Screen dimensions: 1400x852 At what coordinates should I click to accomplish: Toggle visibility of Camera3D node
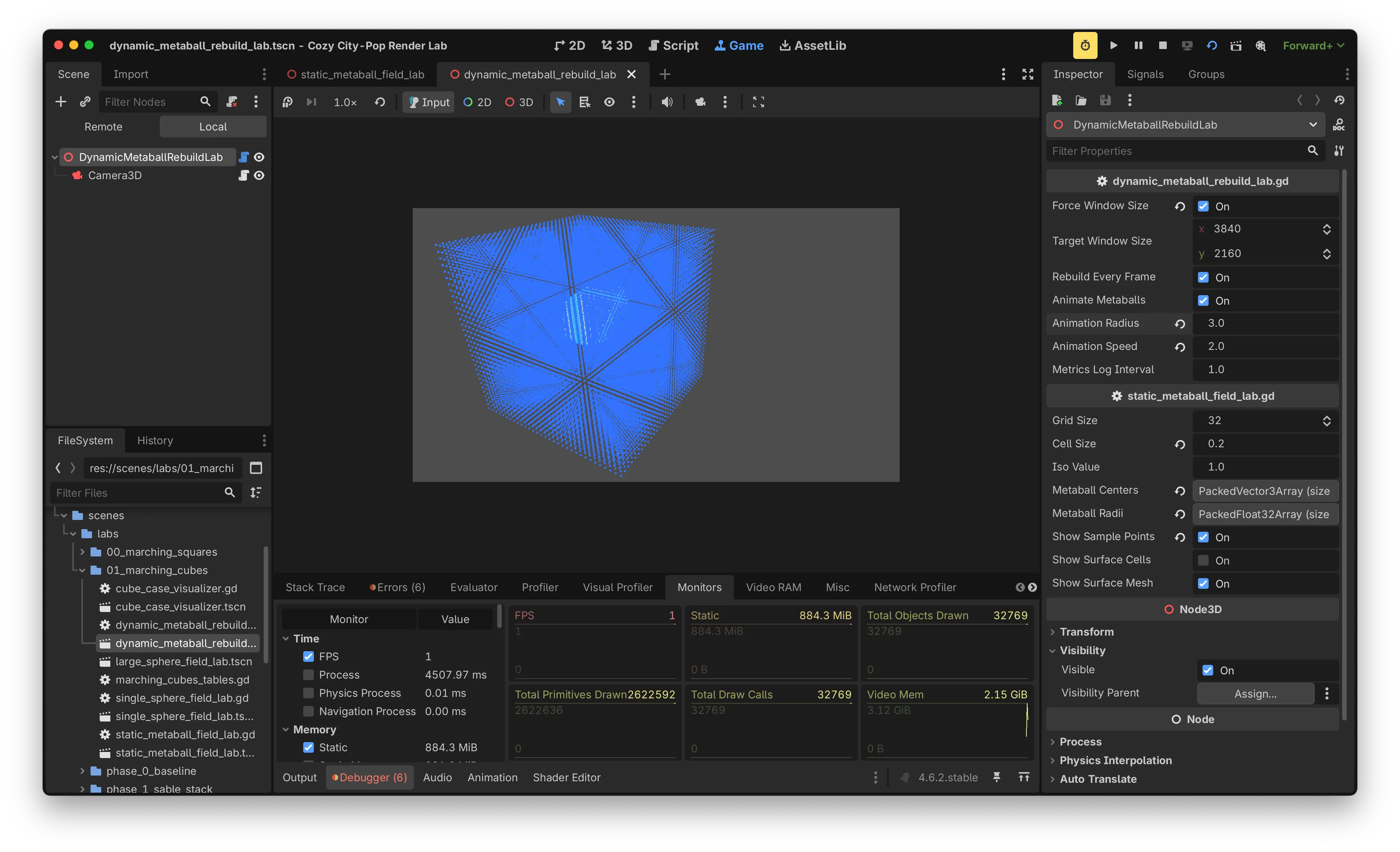tap(259, 175)
